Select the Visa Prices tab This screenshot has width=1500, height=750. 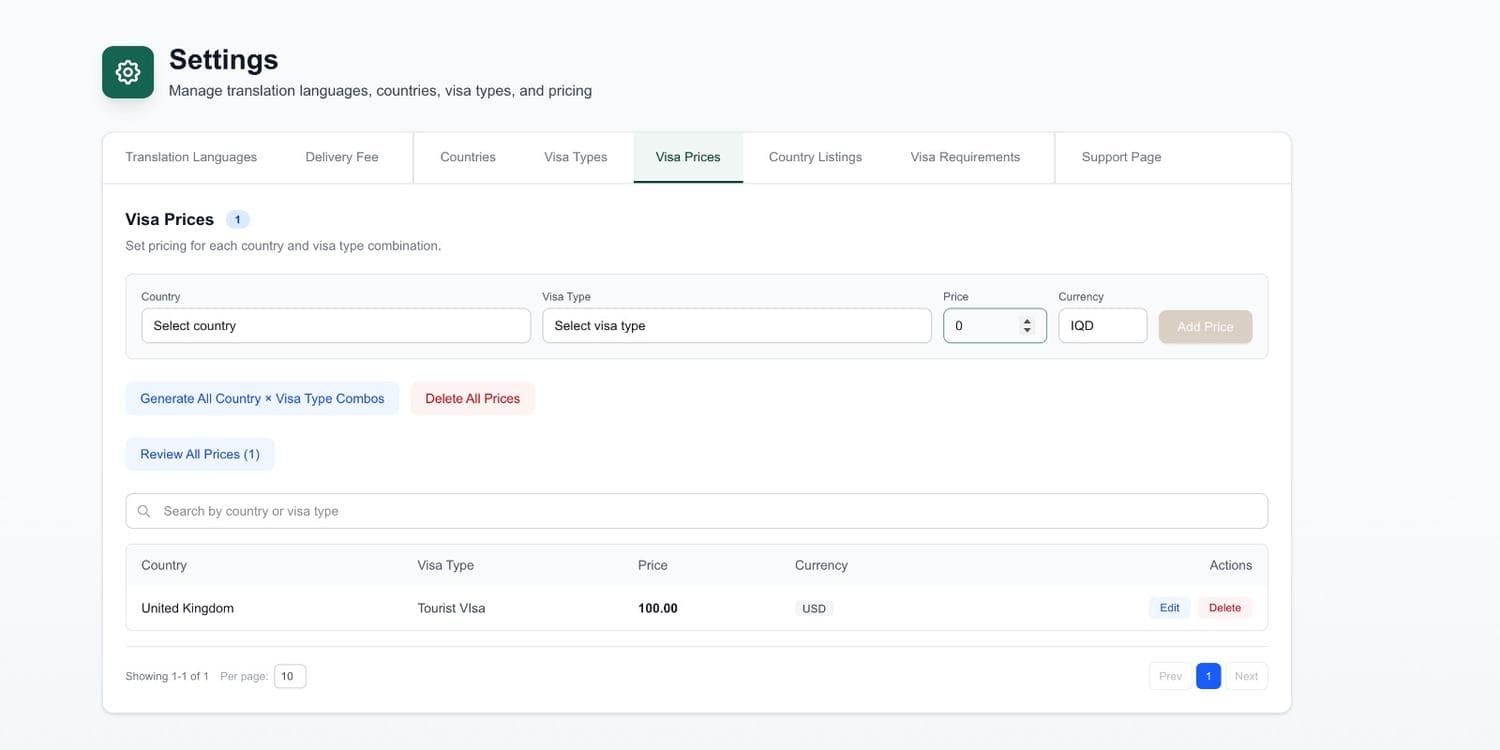click(x=688, y=157)
